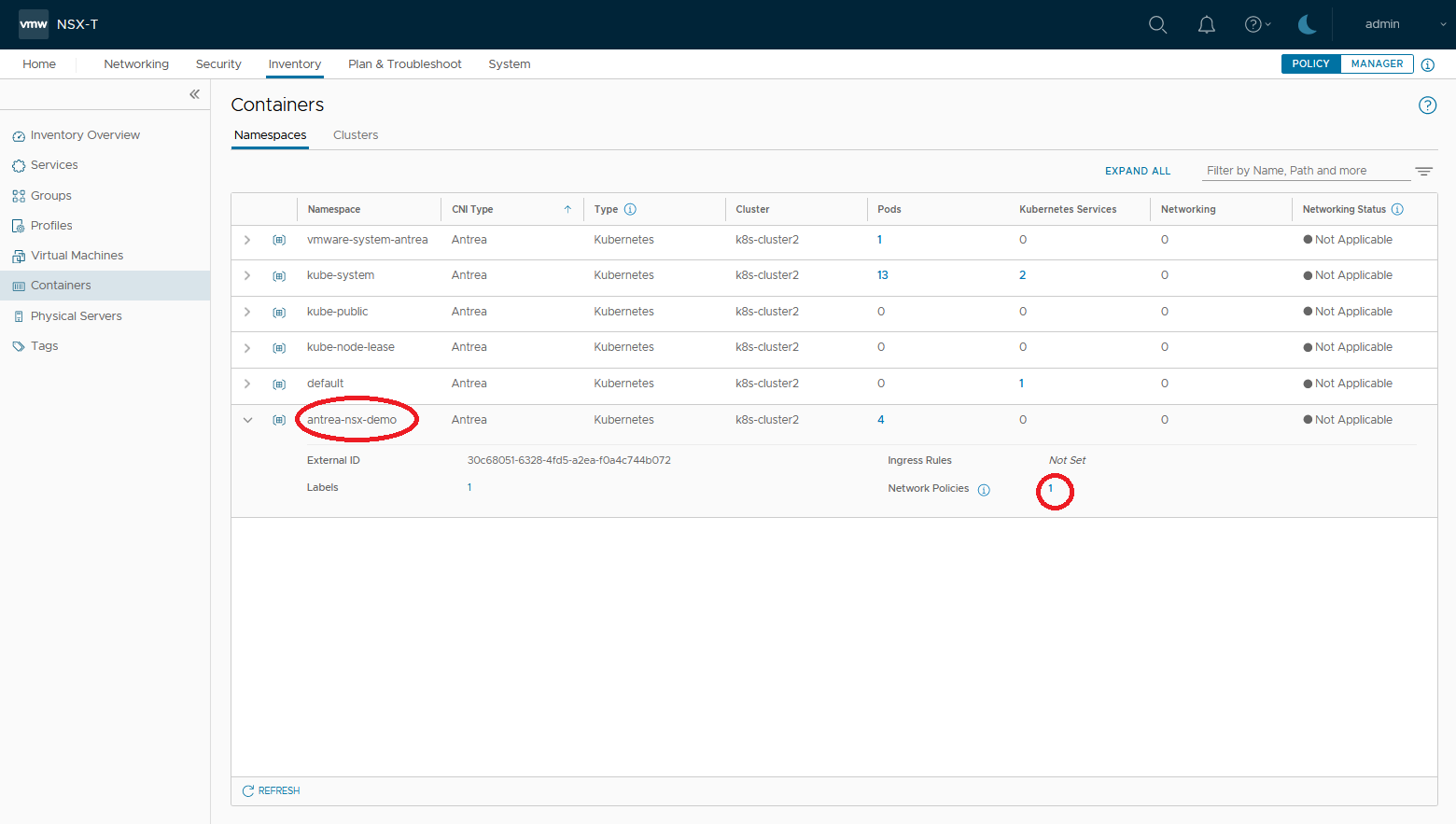Open System menu
Screen dimensions: 1456x824
point(510,64)
